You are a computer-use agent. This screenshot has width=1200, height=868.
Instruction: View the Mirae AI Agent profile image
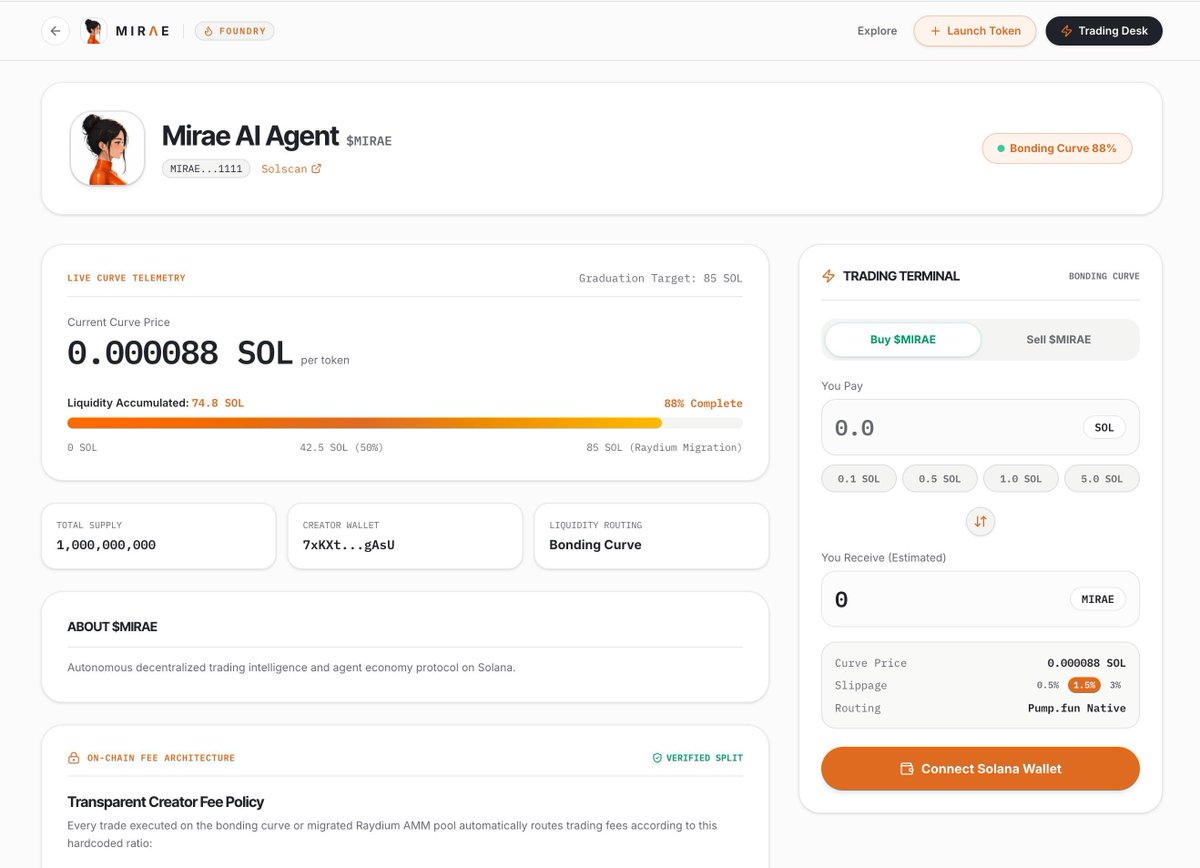[107, 148]
